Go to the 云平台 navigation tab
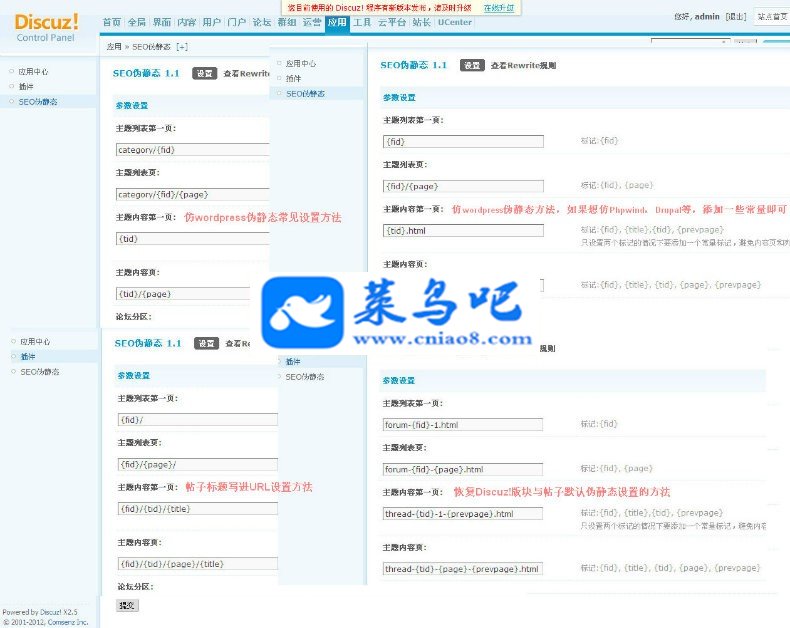Screen dimensions: 790x628 tap(391, 22)
